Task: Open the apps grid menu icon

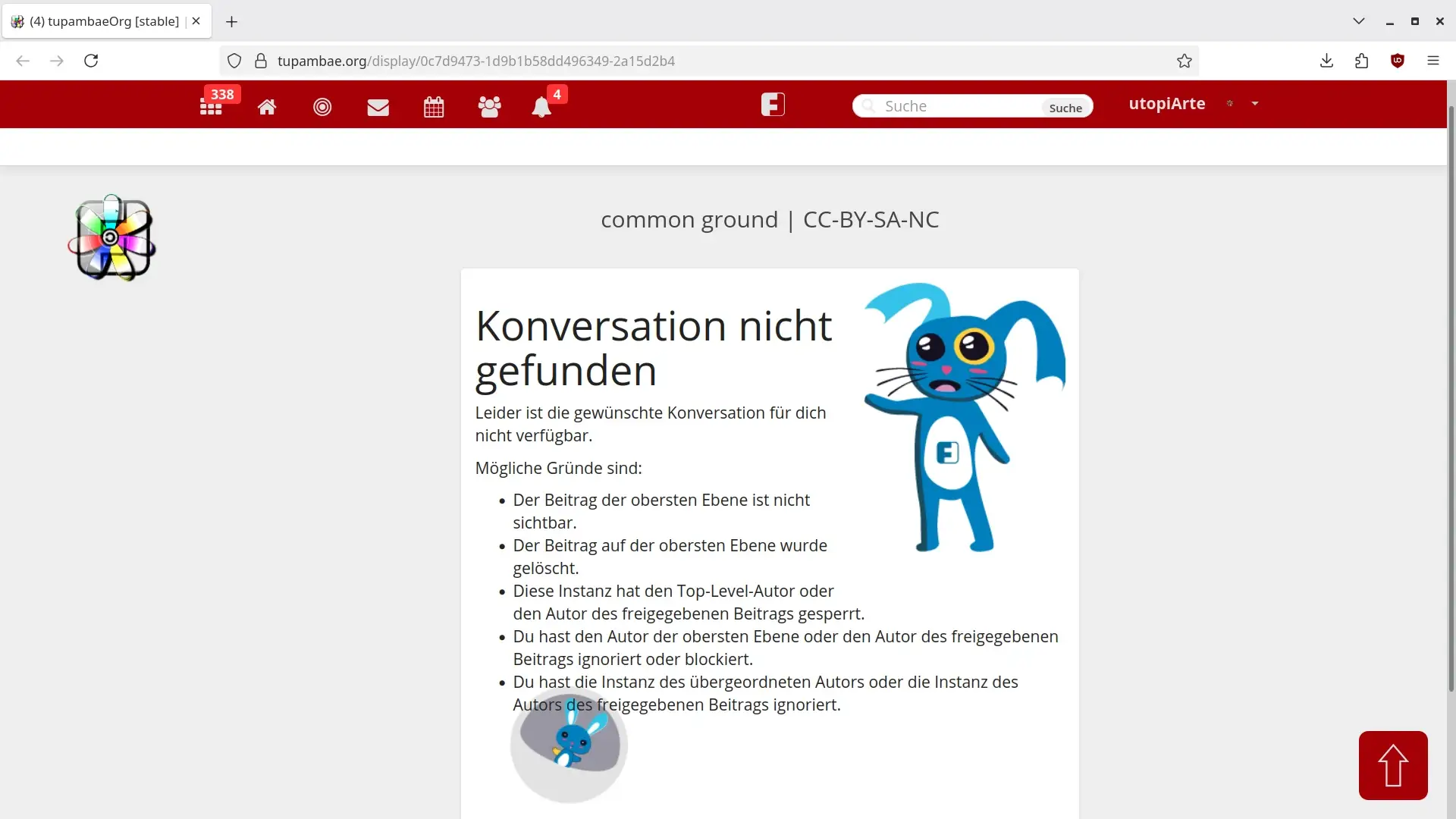Action: point(211,107)
